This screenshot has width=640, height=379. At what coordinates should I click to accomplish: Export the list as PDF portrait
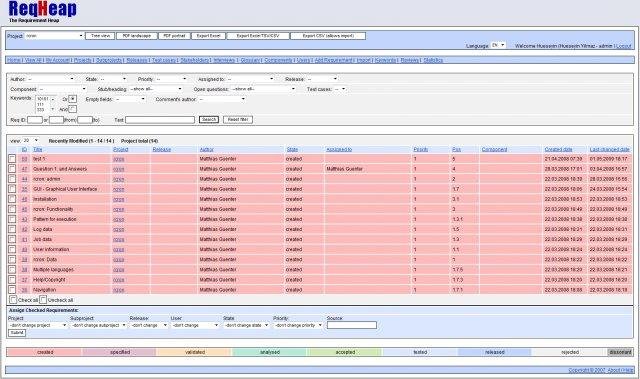coord(174,36)
